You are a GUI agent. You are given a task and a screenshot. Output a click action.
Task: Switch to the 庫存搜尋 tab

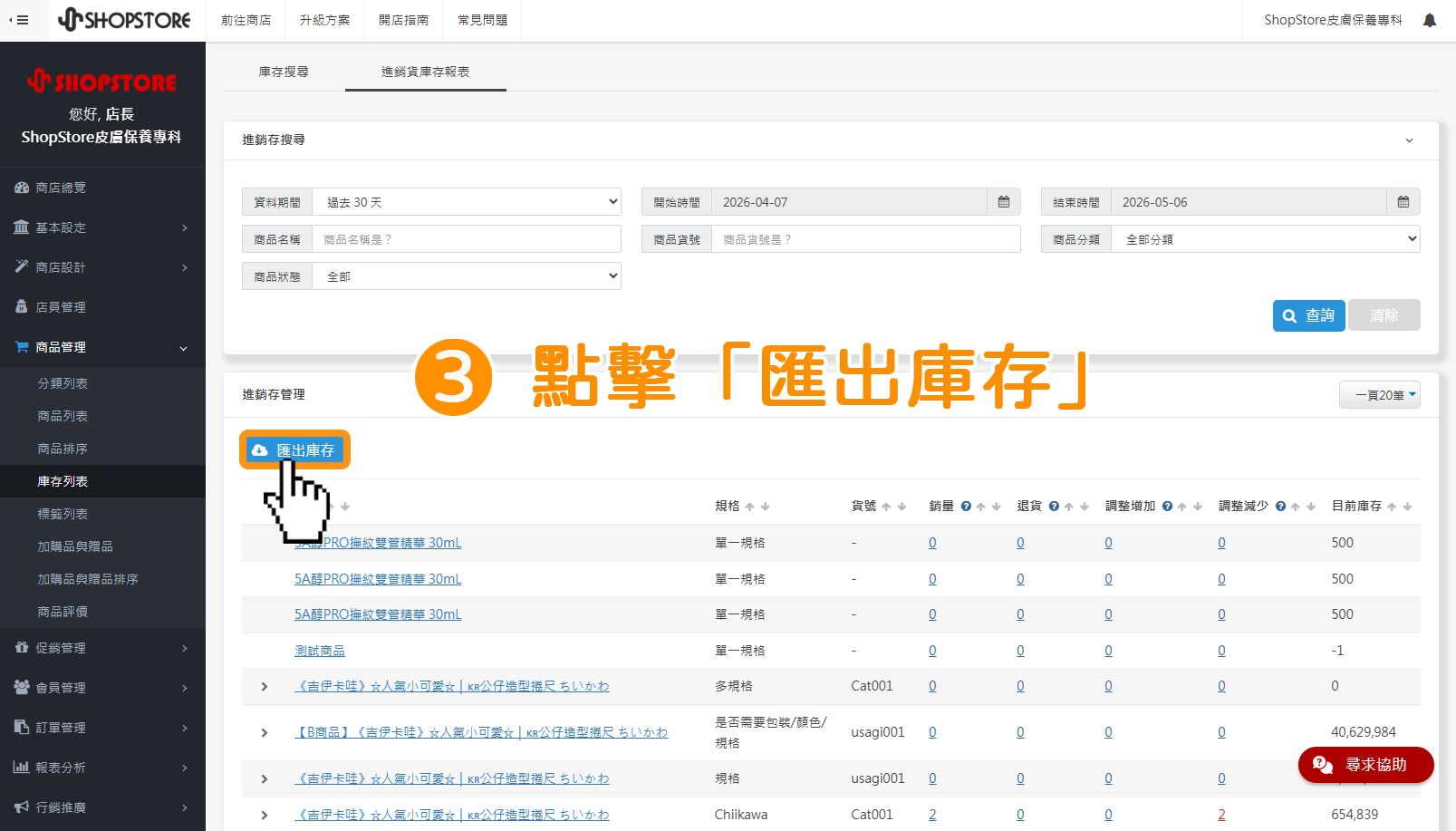click(284, 72)
